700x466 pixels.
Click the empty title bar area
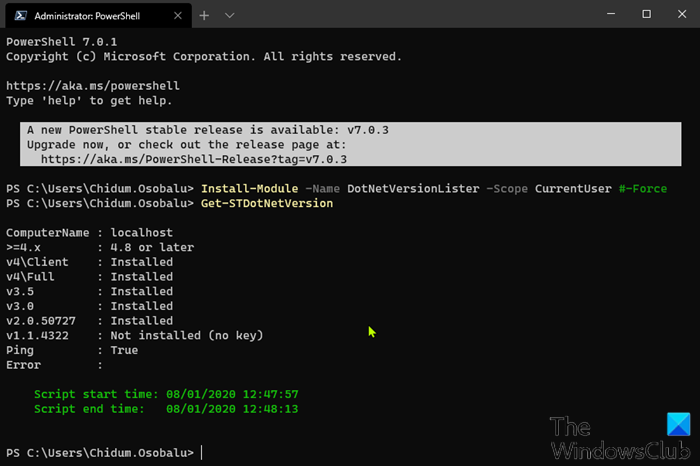click(420, 16)
